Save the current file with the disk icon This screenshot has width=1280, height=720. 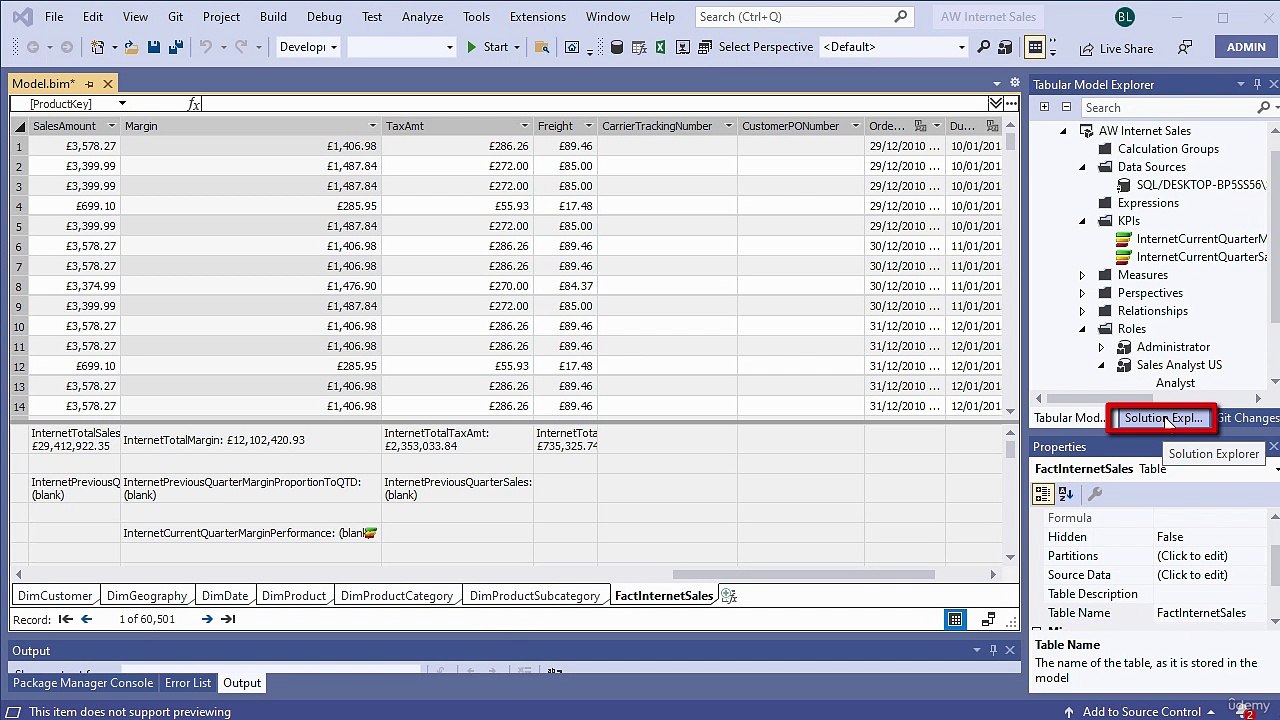(x=153, y=47)
